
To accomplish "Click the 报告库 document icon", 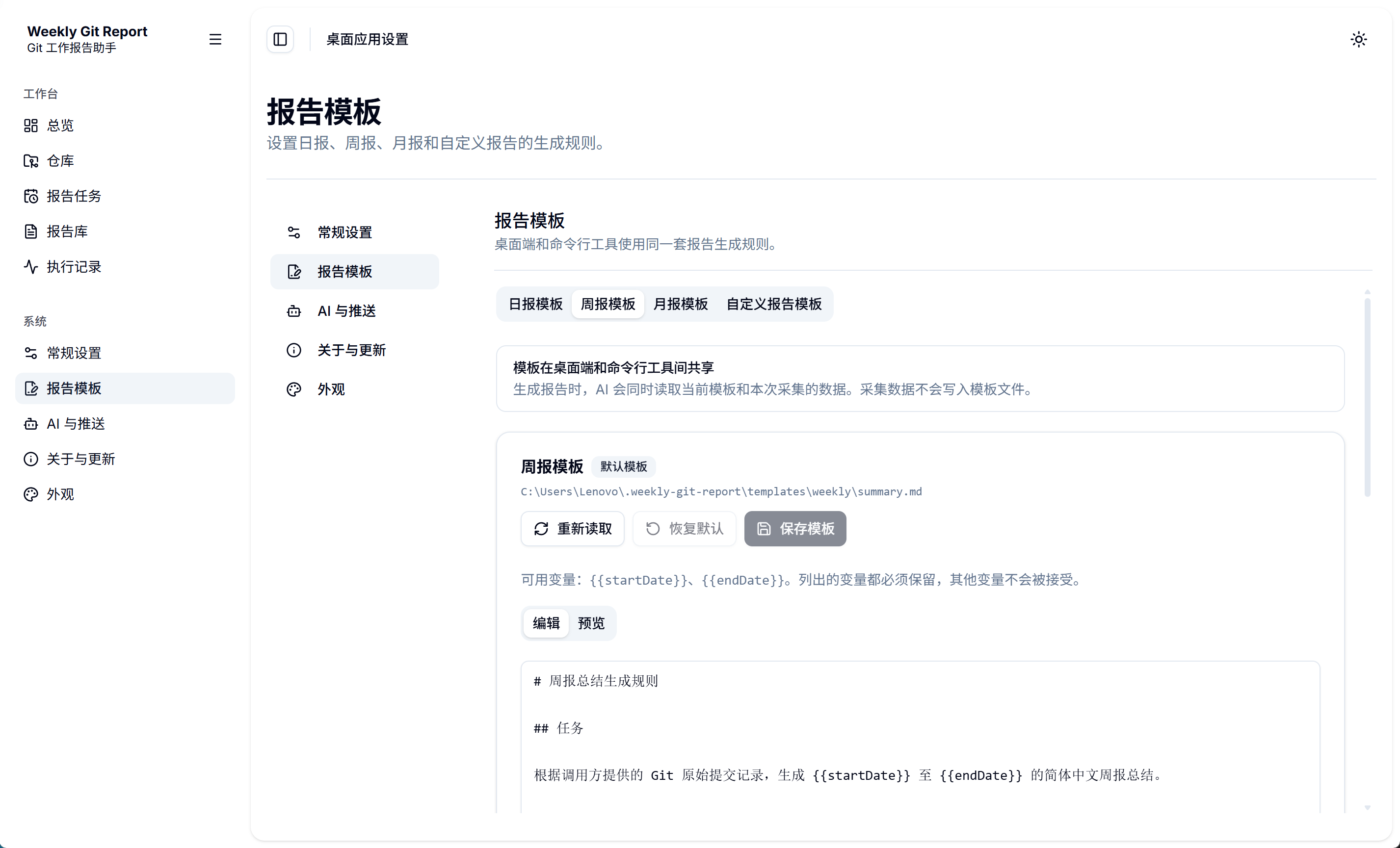I will pos(31,231).
